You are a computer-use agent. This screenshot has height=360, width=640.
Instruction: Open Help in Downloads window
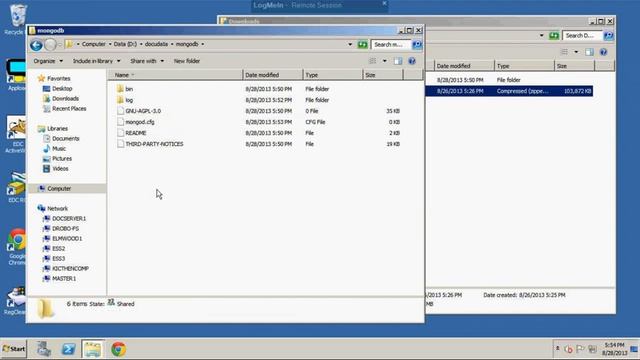click(x=603, y=52)
